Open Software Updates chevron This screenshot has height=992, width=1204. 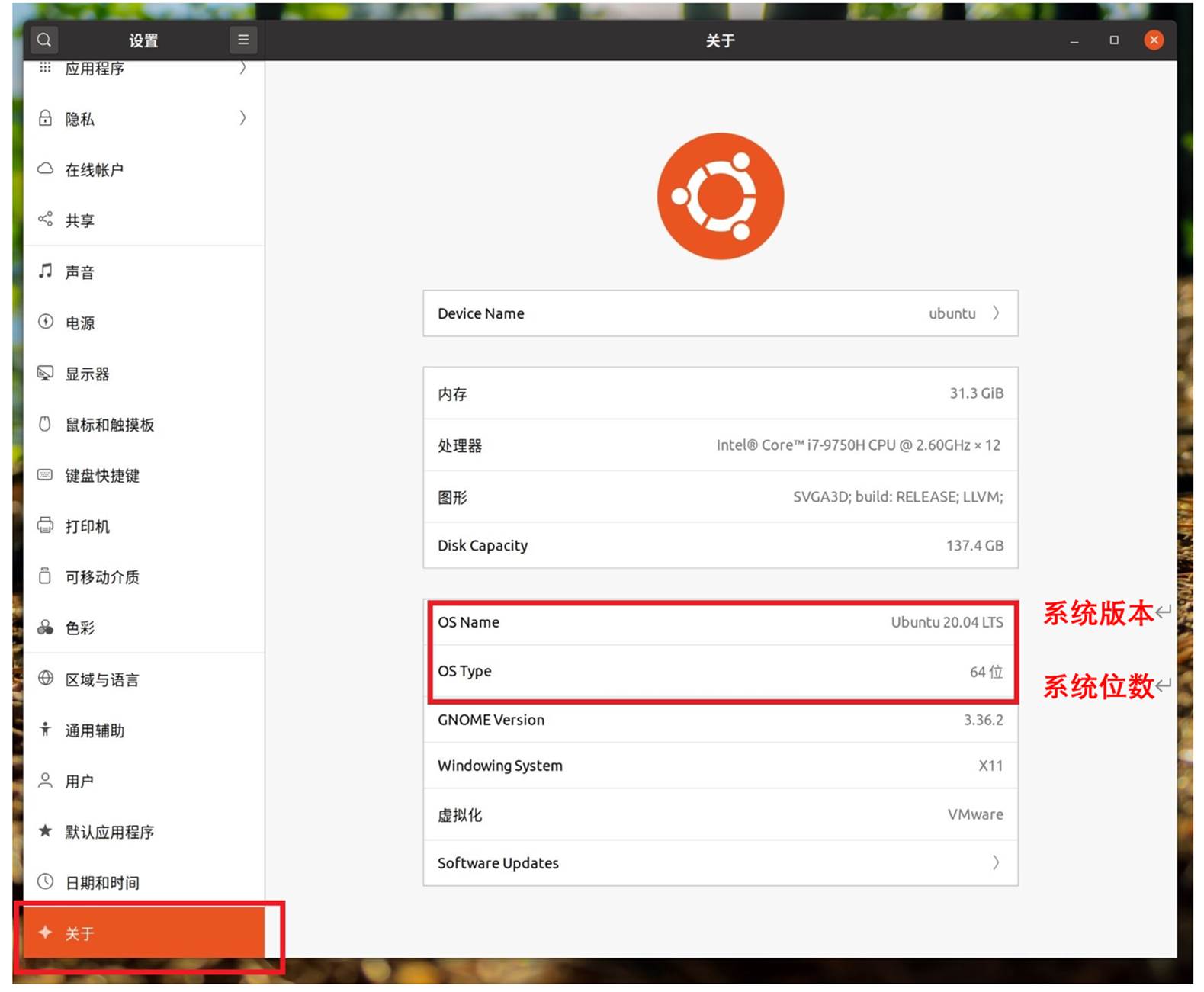[x=996, y=862]
